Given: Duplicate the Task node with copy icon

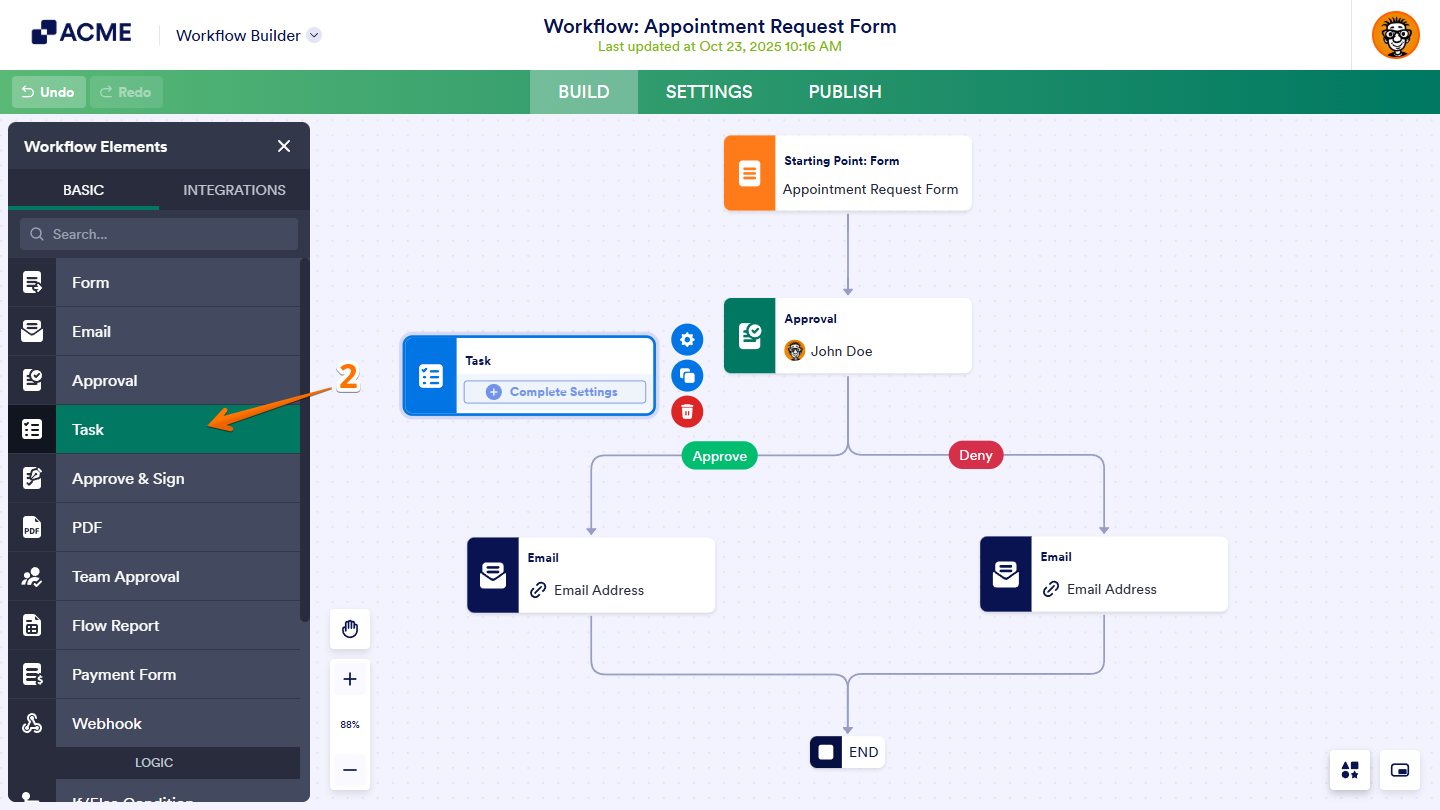Looking at the screenshot, I should pos(687,376).
